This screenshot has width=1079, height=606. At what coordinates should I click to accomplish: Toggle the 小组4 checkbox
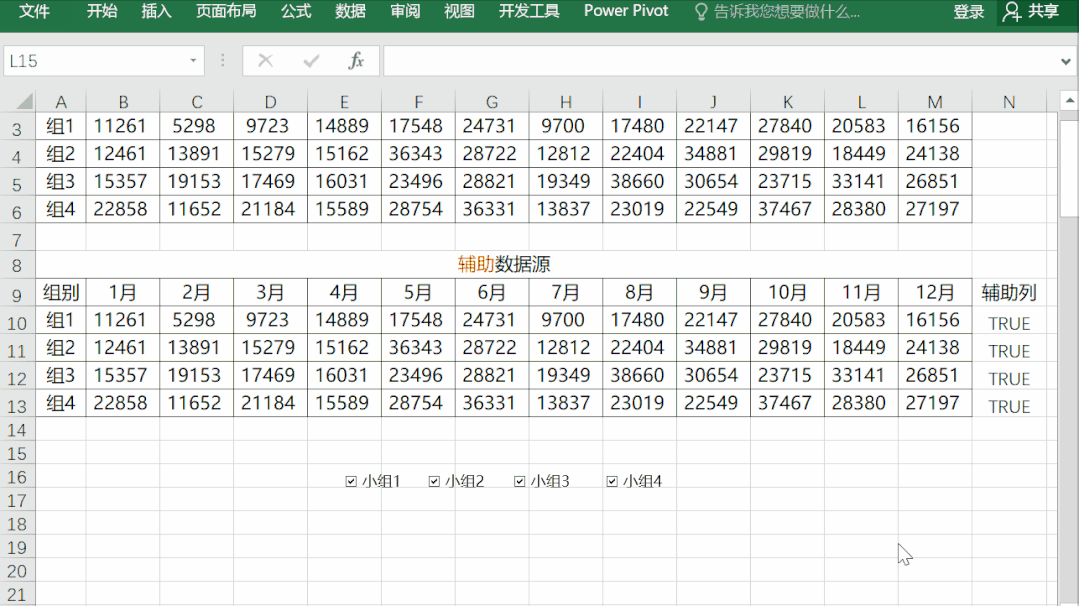[612, 481]
